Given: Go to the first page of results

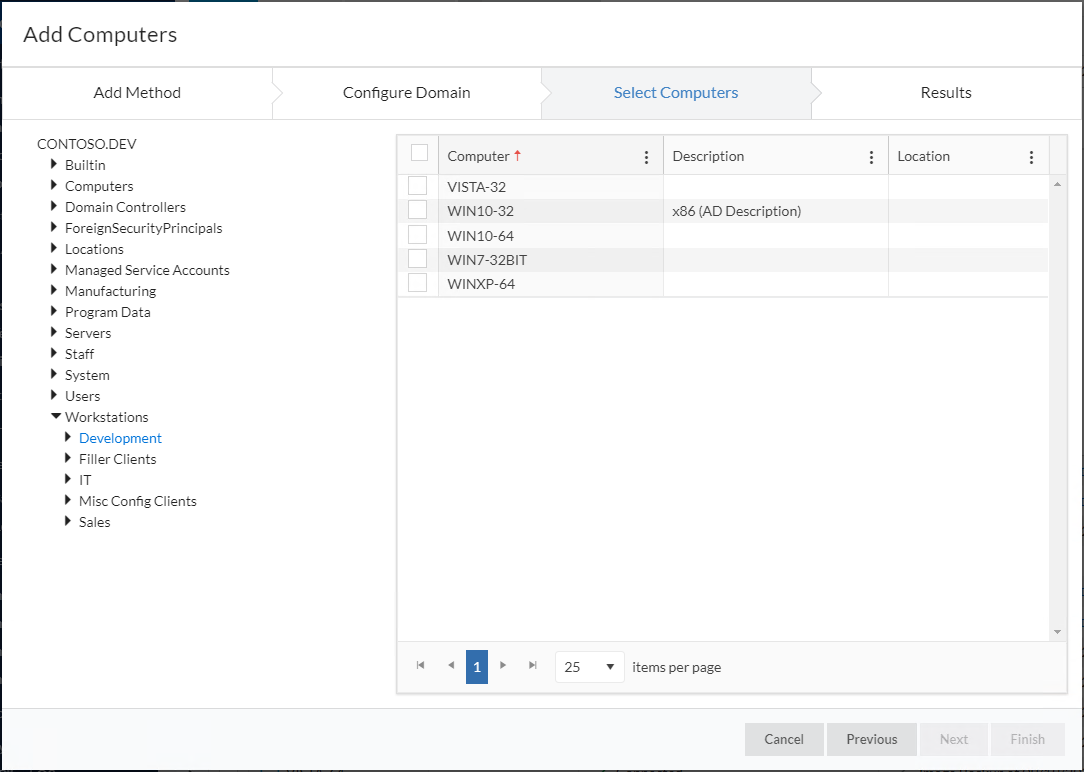Looking at the screenshot, I should coord(420,666).
